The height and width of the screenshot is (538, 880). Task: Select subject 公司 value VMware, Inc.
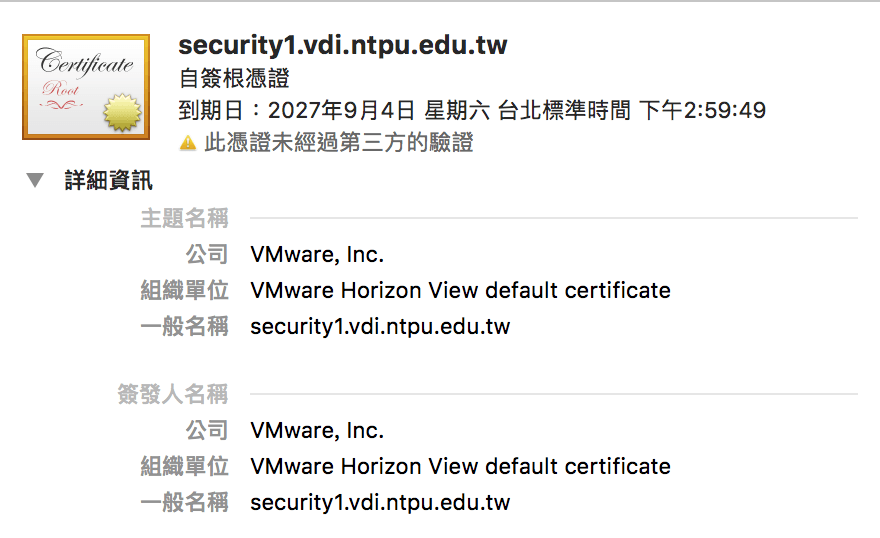(317, 255)
